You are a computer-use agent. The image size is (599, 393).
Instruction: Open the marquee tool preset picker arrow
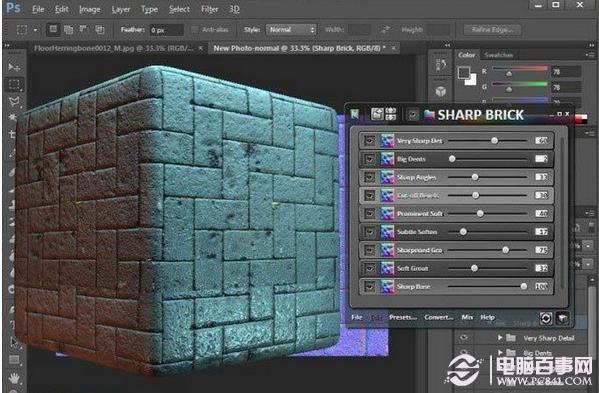pos(36,30)
